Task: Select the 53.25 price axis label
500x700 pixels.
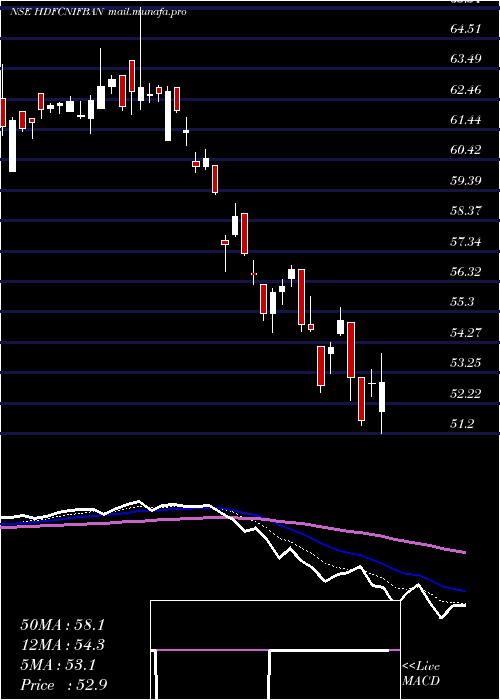Action: (465, 362)
